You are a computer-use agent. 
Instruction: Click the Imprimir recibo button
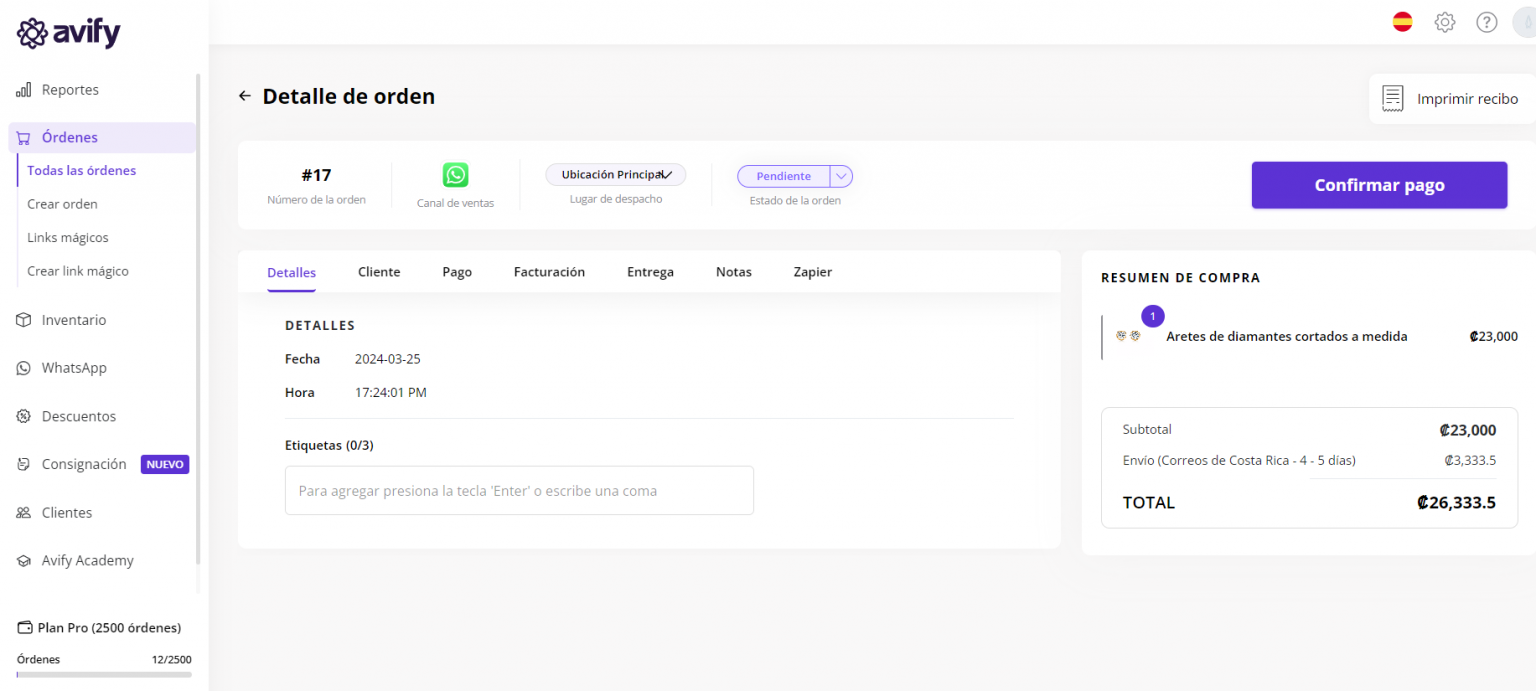point(1452,99)
